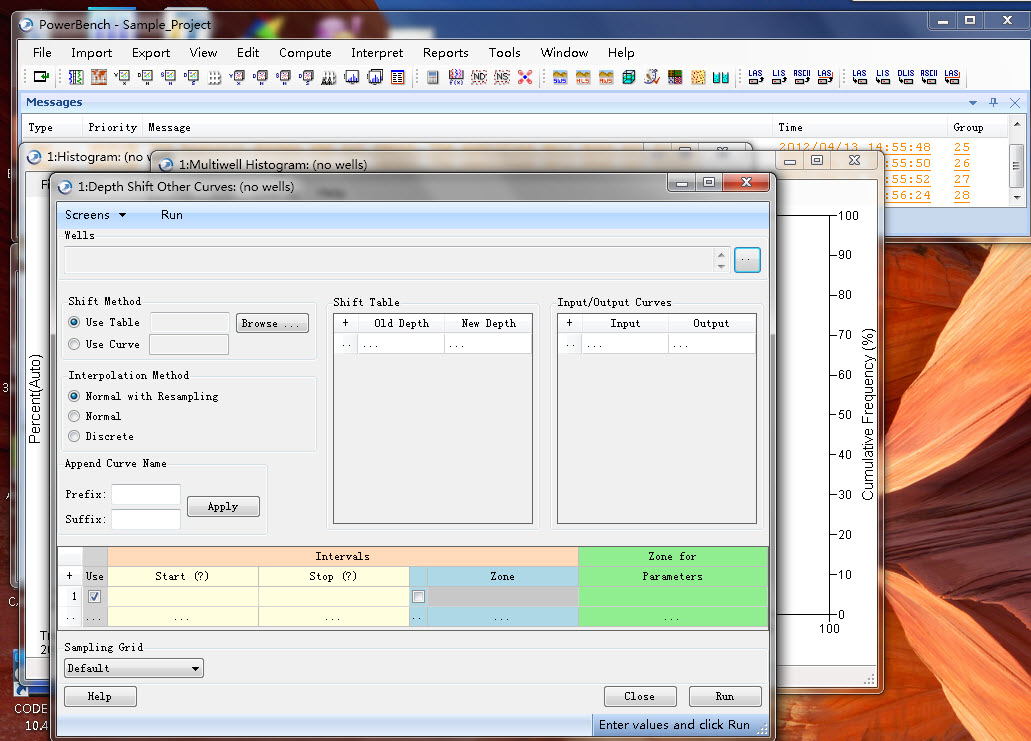Image resolution: width=1031 pixels, height=741 pixels.
Task: Click the NS toolbar icon
Action: 502,77
